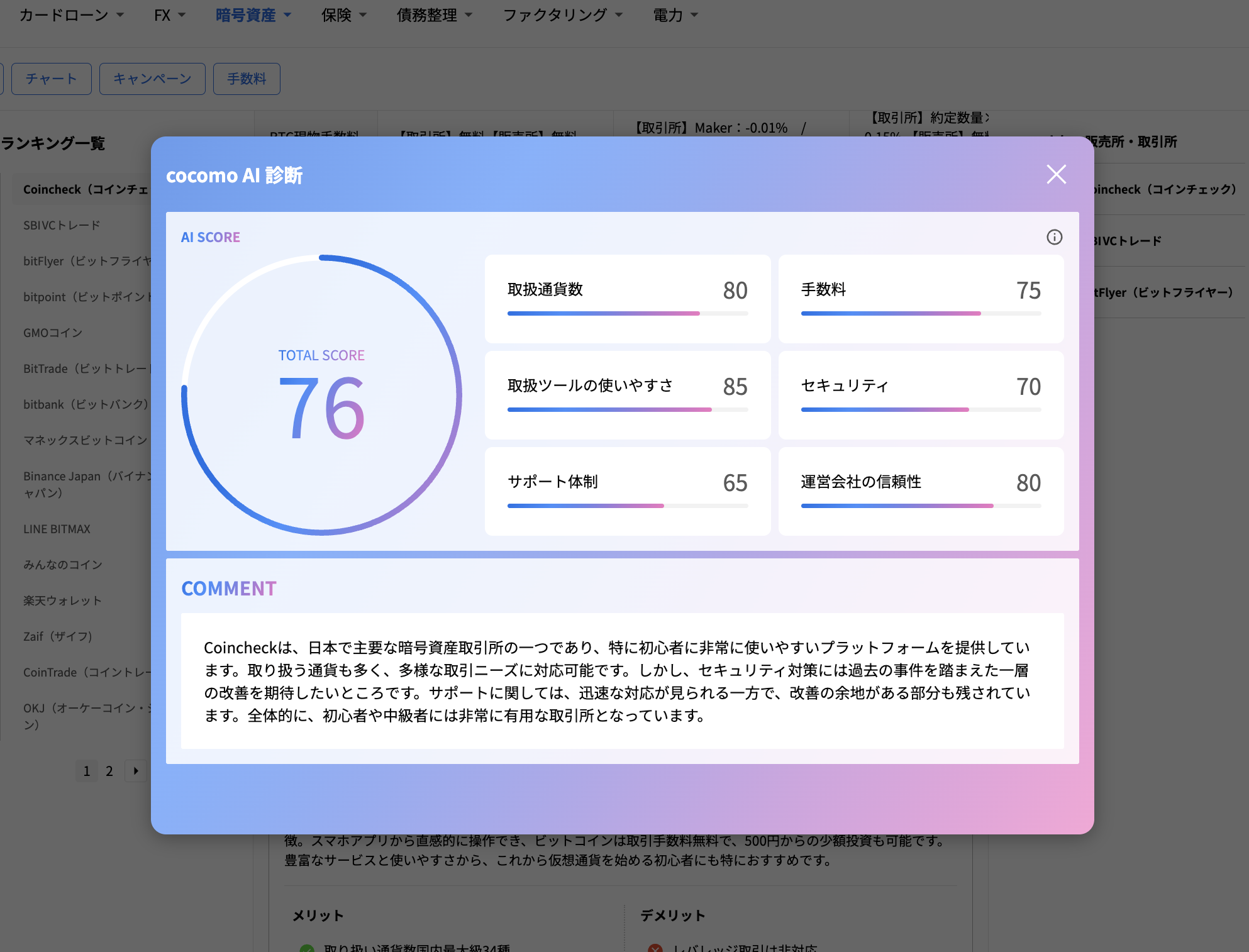Viewport: 1249px width, 952px height.
Task: Select Zaif（ザイフ）in the ranking sidebar
Action: [x=58, y=636]
